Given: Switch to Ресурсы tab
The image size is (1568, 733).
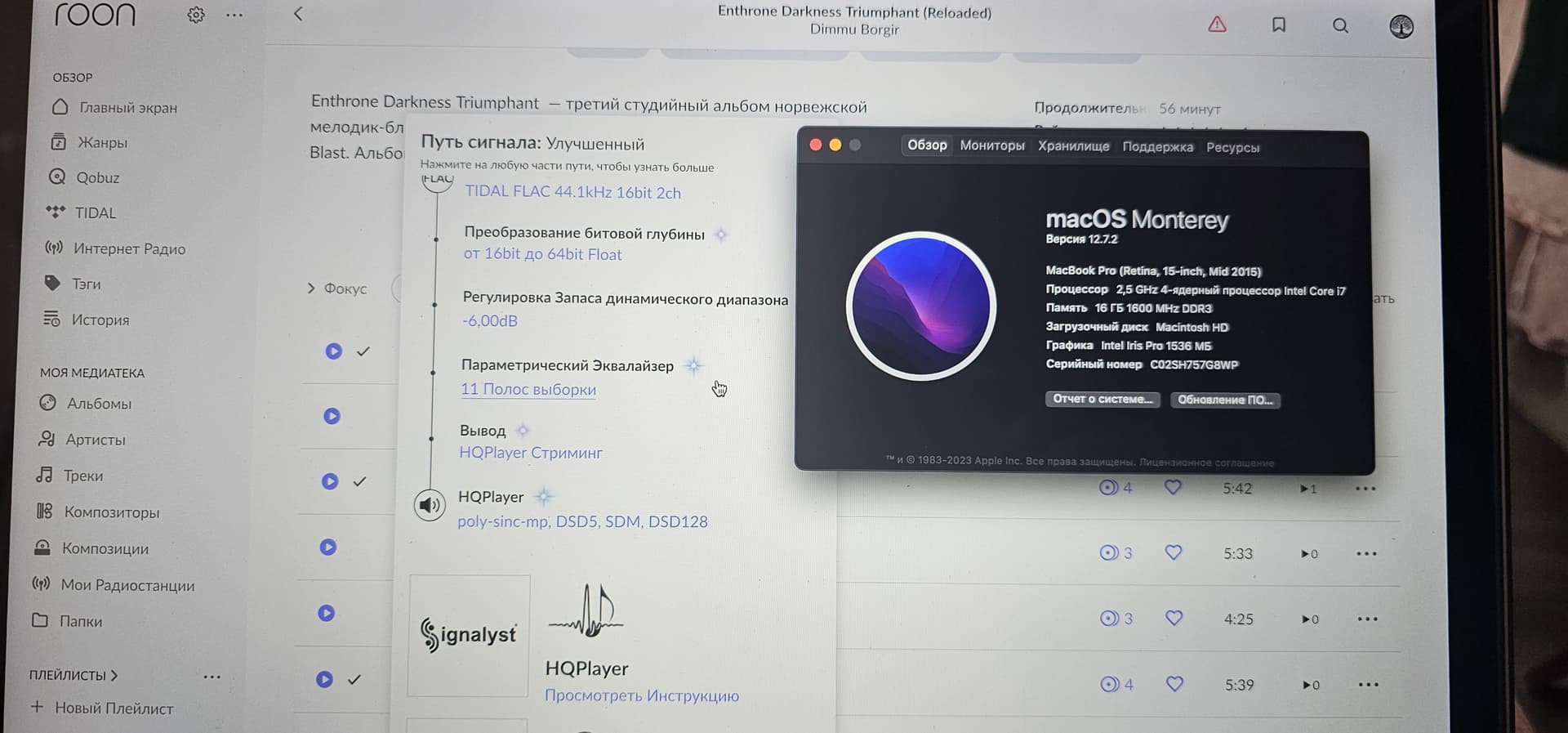Looking at the screenshot, I should coord(1232,148).
